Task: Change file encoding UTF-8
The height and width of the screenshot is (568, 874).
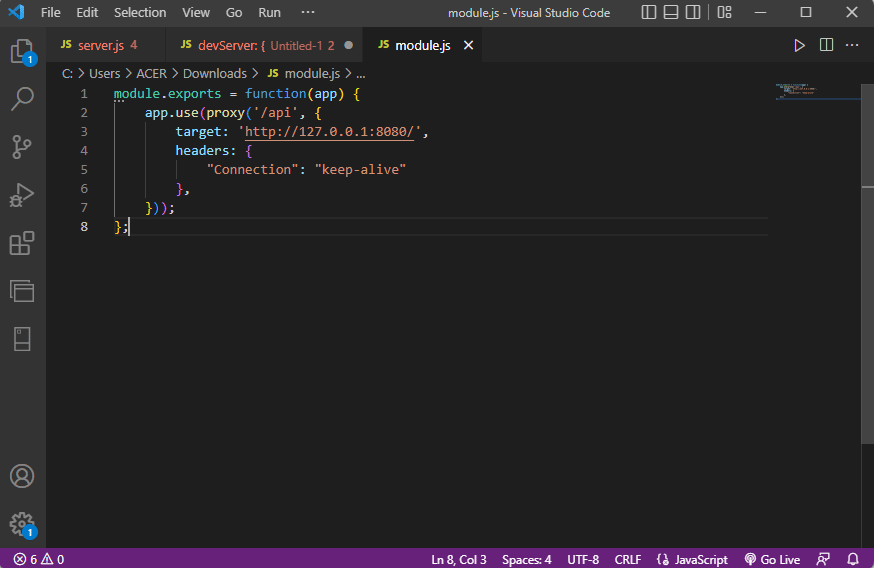Action: [x=583, y=559]
